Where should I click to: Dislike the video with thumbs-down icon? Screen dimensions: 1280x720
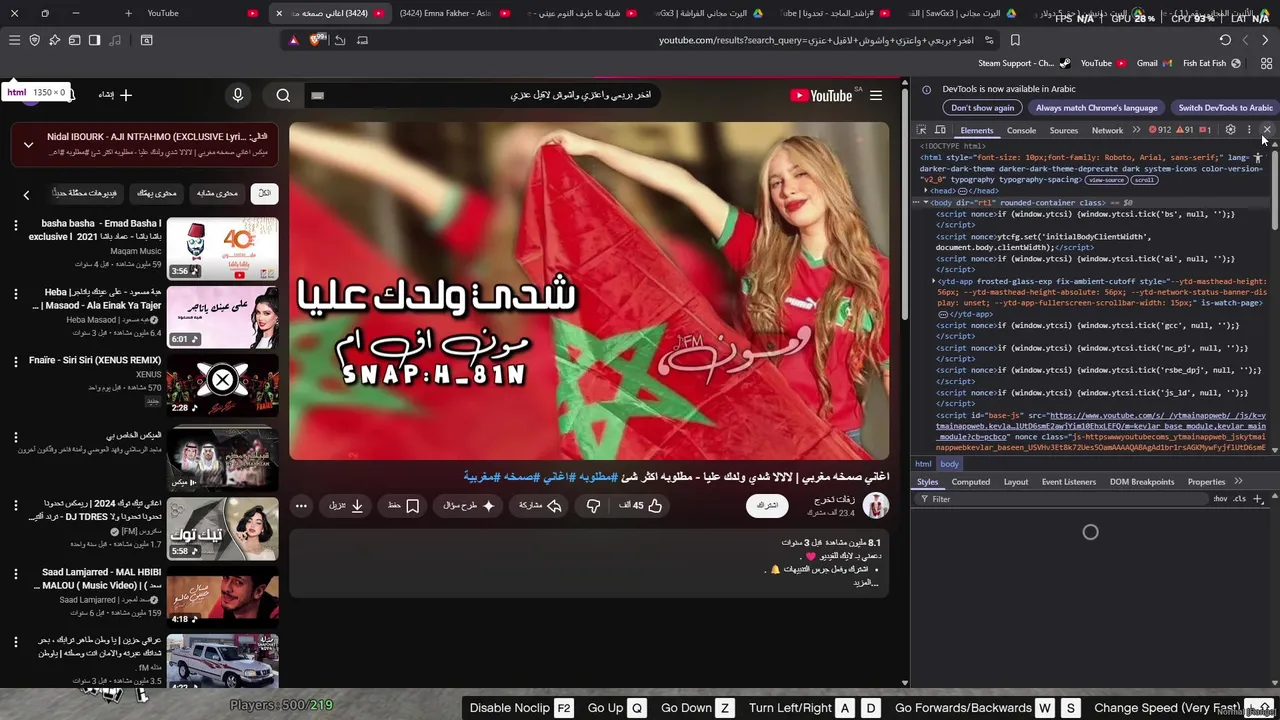(593, 506)
